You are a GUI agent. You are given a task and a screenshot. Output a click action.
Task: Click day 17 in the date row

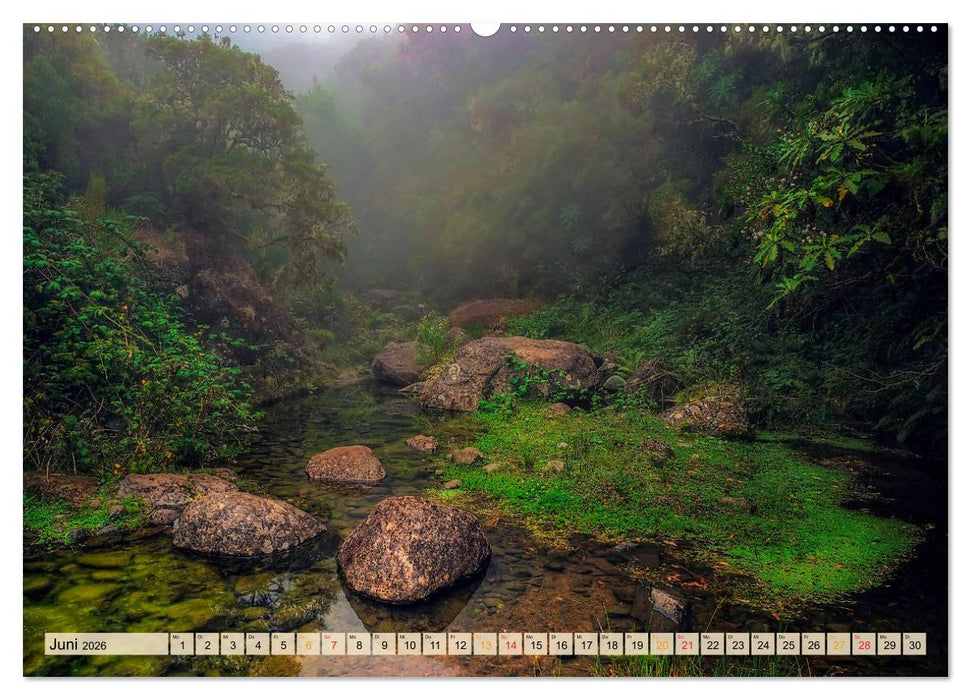tap(586, 644)
